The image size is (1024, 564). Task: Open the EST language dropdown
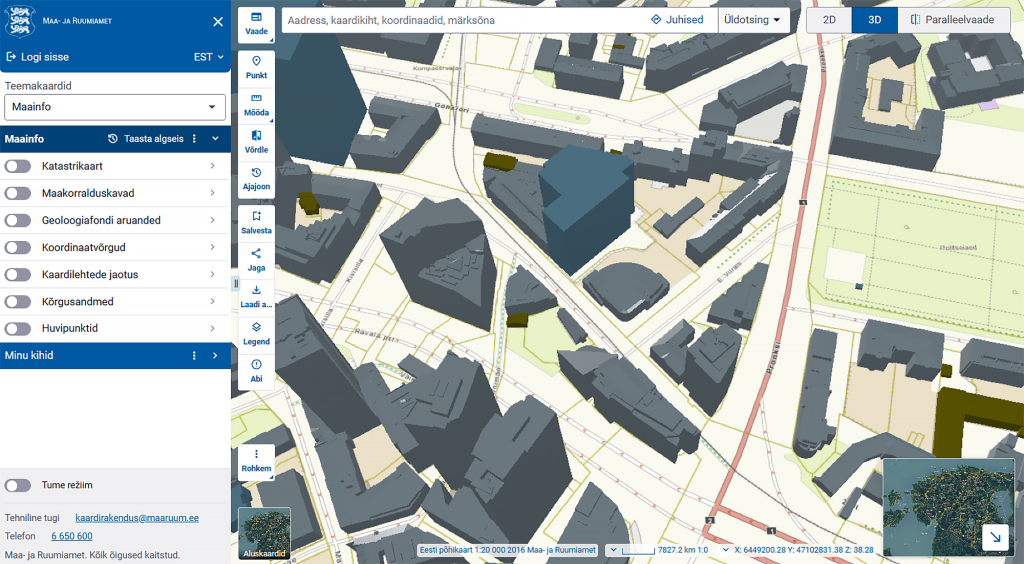(208, 57)
